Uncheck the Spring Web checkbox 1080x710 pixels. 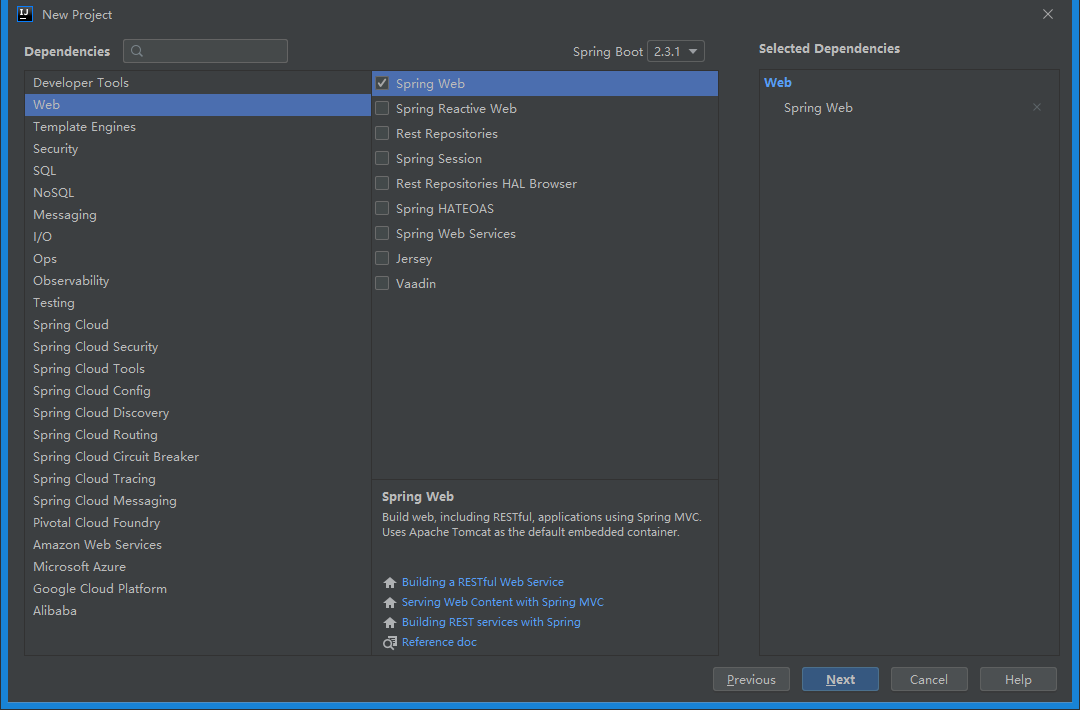tap(382, 83)
